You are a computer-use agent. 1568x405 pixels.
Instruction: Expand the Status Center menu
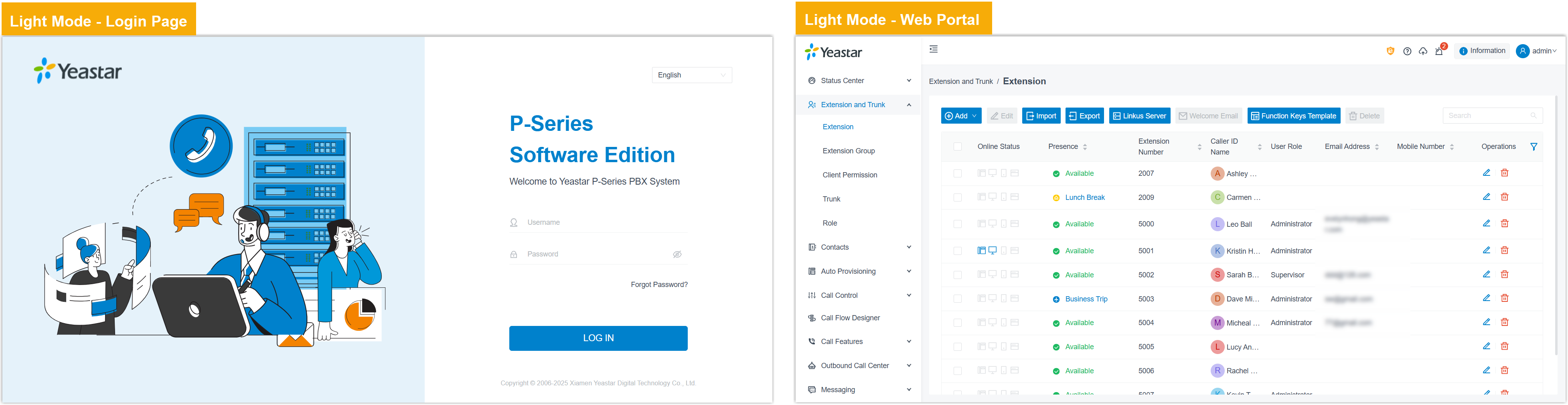pos(859,80)
